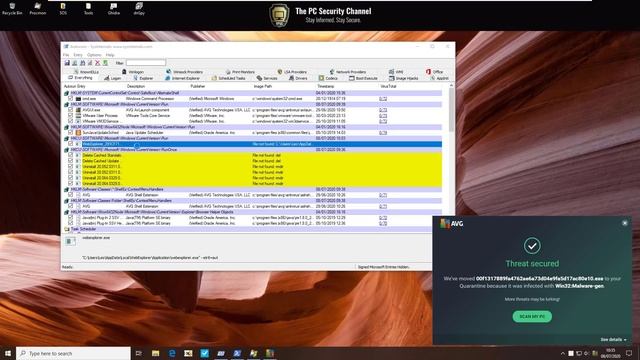The height and width of the screenshot is (360, 640).
Task: Click the taskbar search box
Action: coord(74,353)
